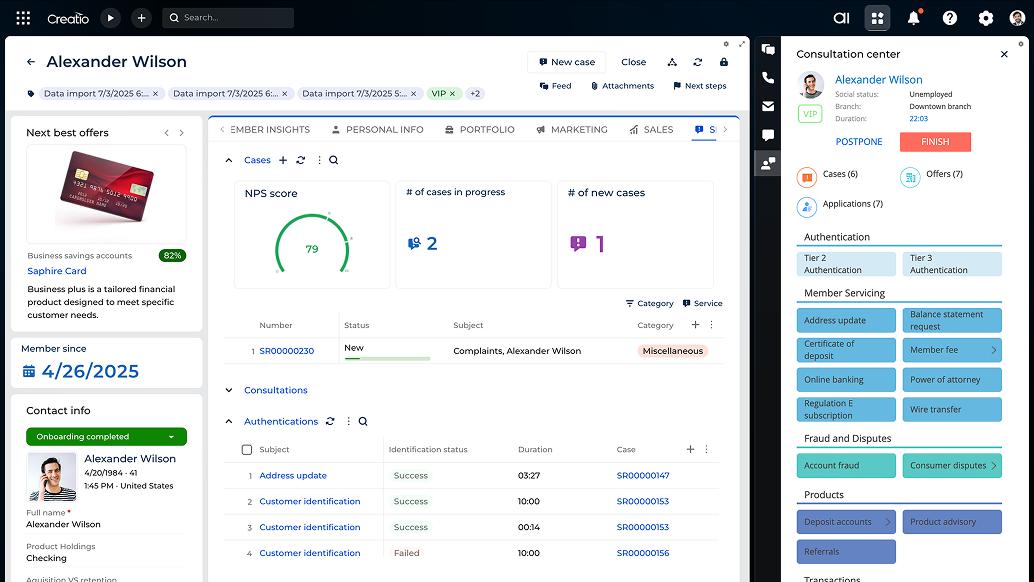1034x582 pixels.
Task: Open Attachments using the paperclip icon
Action: pyautogui.click(x=596, y=85)
